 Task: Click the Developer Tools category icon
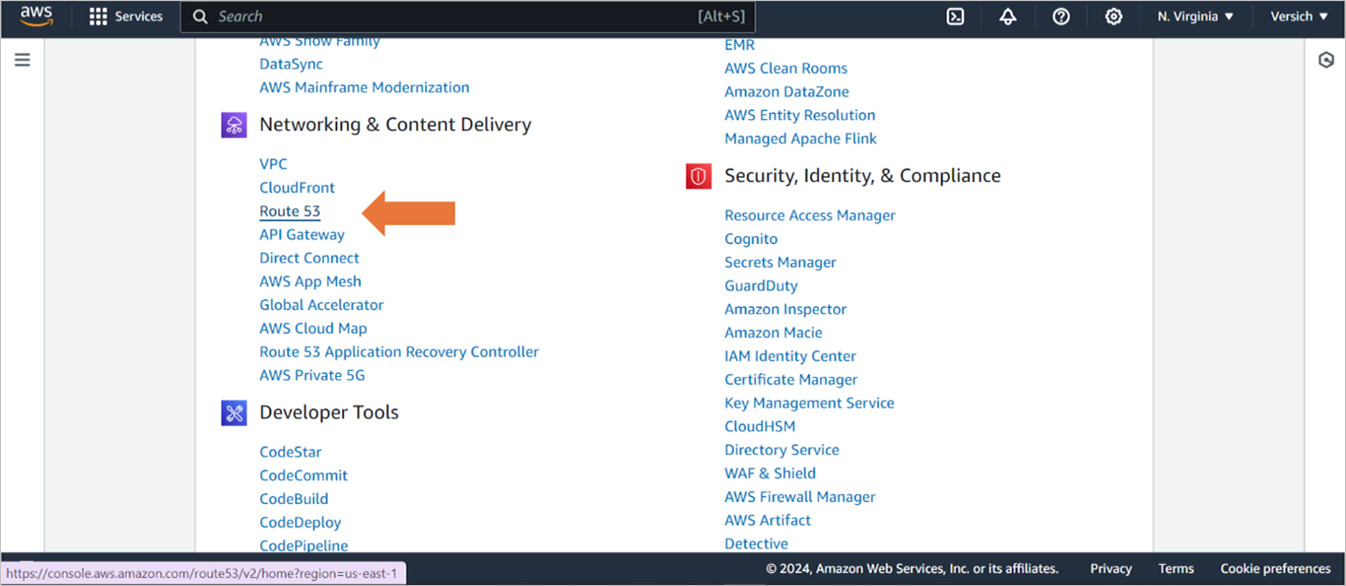tap(234, 413)
